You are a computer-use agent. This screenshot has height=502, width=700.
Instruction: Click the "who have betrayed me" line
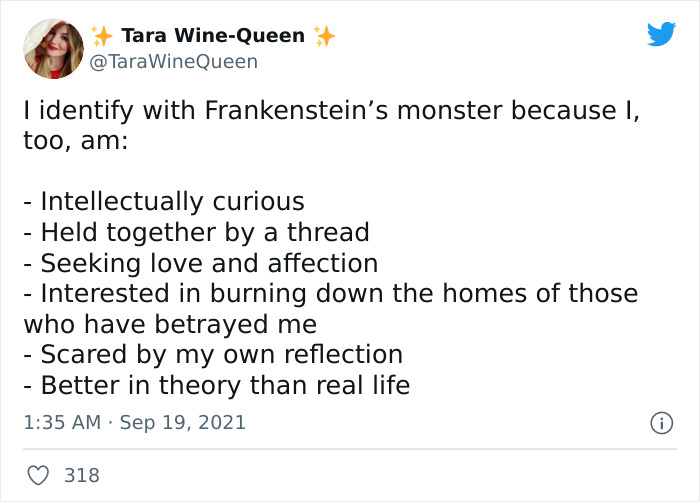click(170, 324)
